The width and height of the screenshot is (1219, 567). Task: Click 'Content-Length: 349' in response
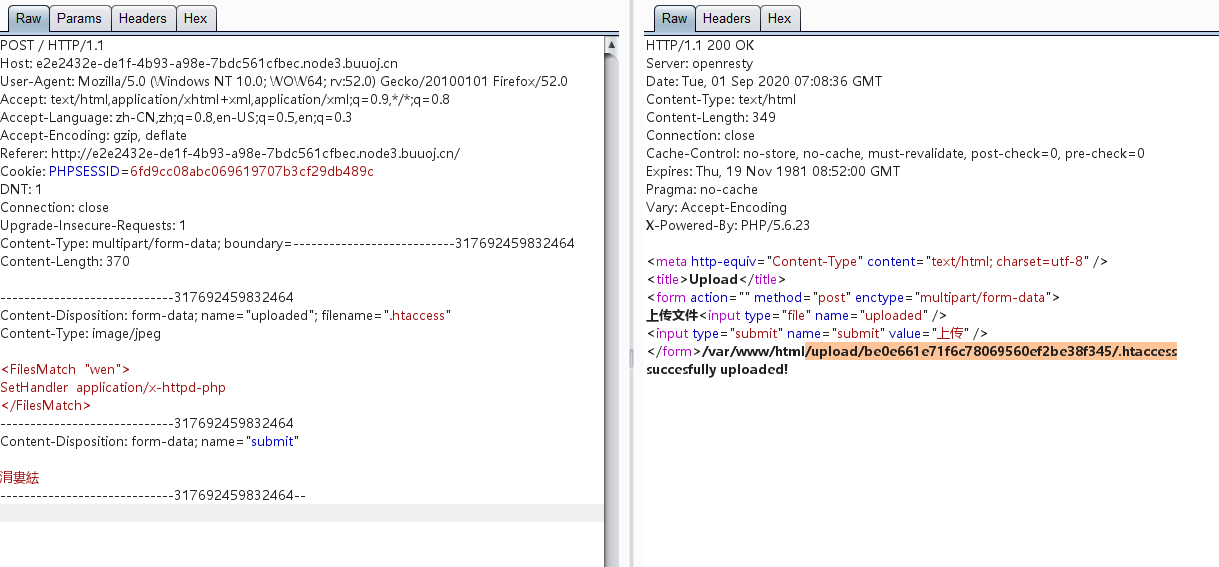pyautogui.click(x=711, y=117)
